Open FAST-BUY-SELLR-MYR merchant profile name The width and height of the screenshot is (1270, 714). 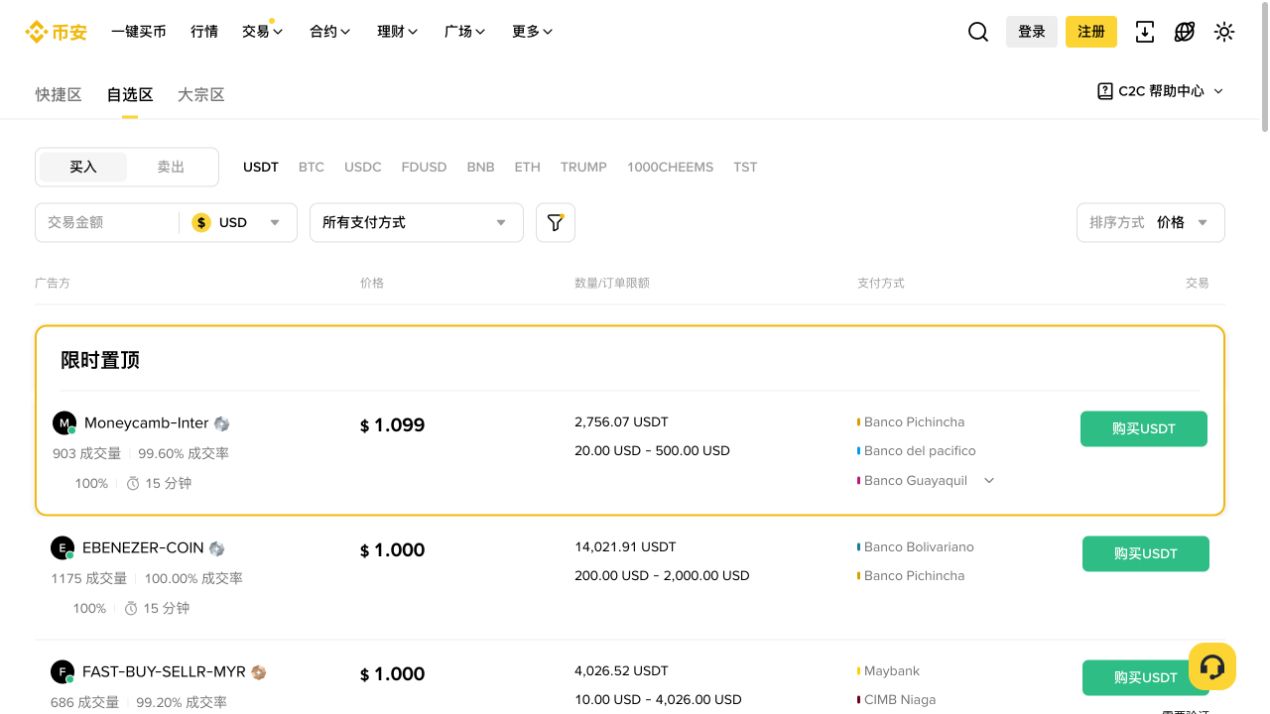(164, 672)
